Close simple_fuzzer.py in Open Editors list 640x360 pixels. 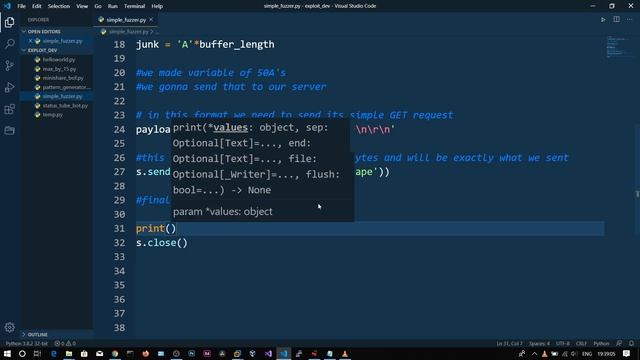tap(31, 41)
